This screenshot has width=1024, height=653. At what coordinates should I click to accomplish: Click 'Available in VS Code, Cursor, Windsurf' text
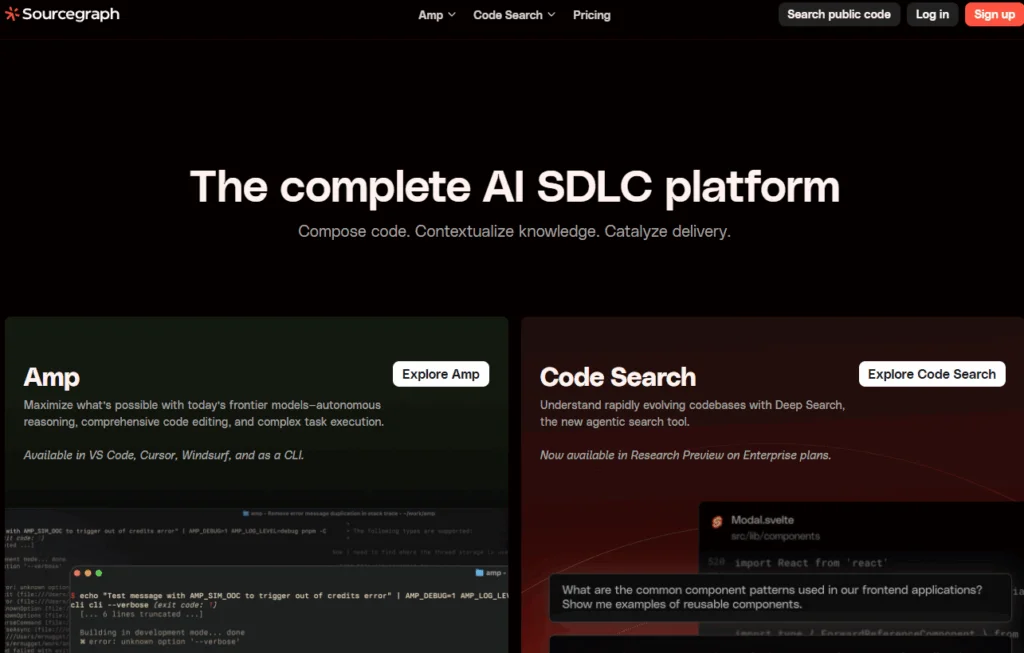[164, 455]
